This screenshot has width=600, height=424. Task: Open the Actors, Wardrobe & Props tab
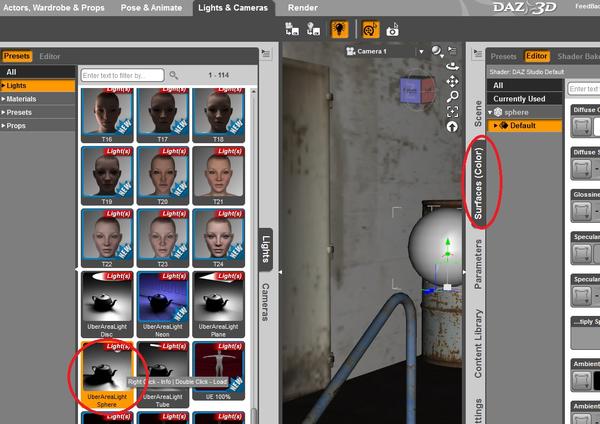coord(54,8)
